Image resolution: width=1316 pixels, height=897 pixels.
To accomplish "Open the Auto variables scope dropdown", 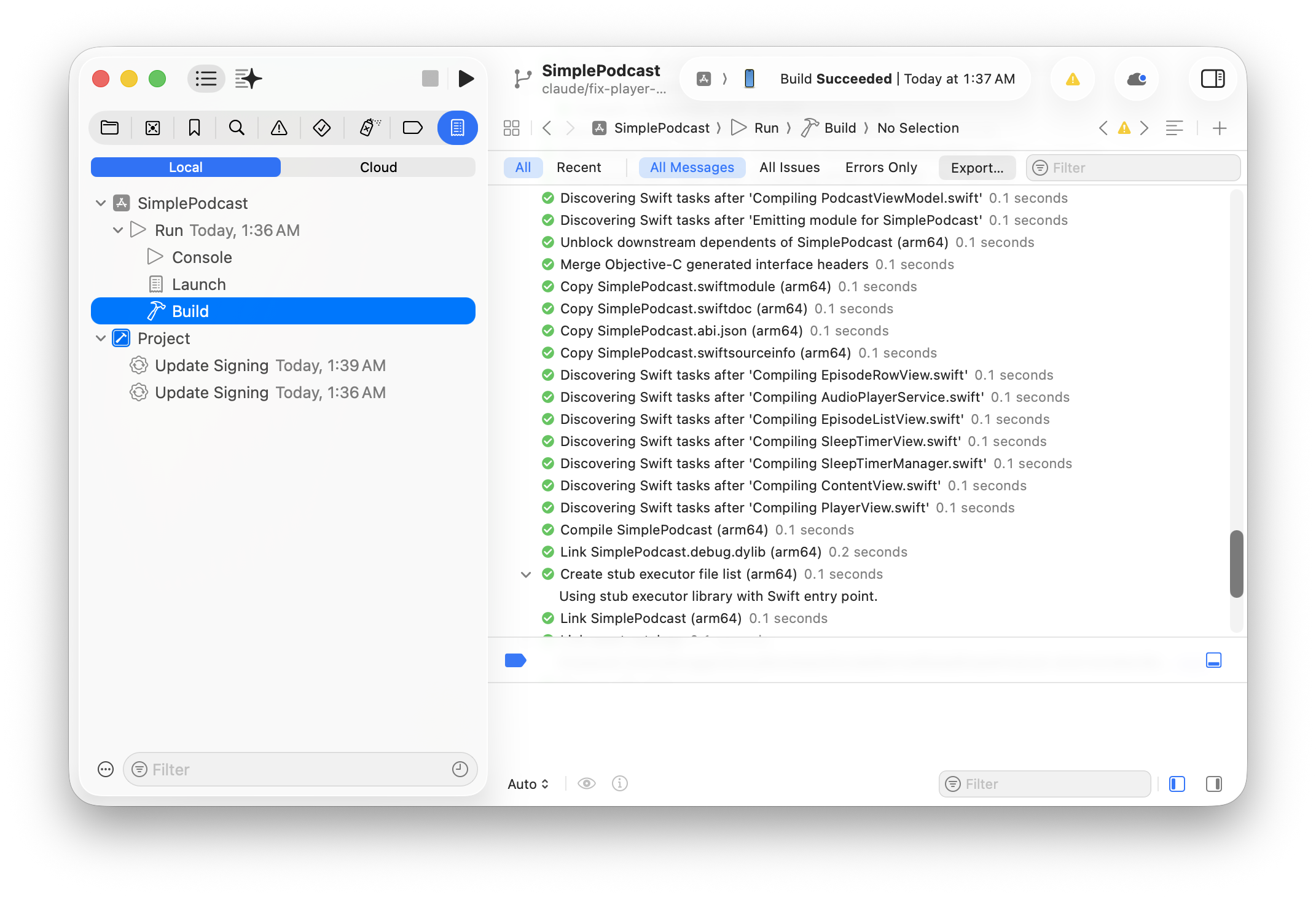I will (528, 784).
